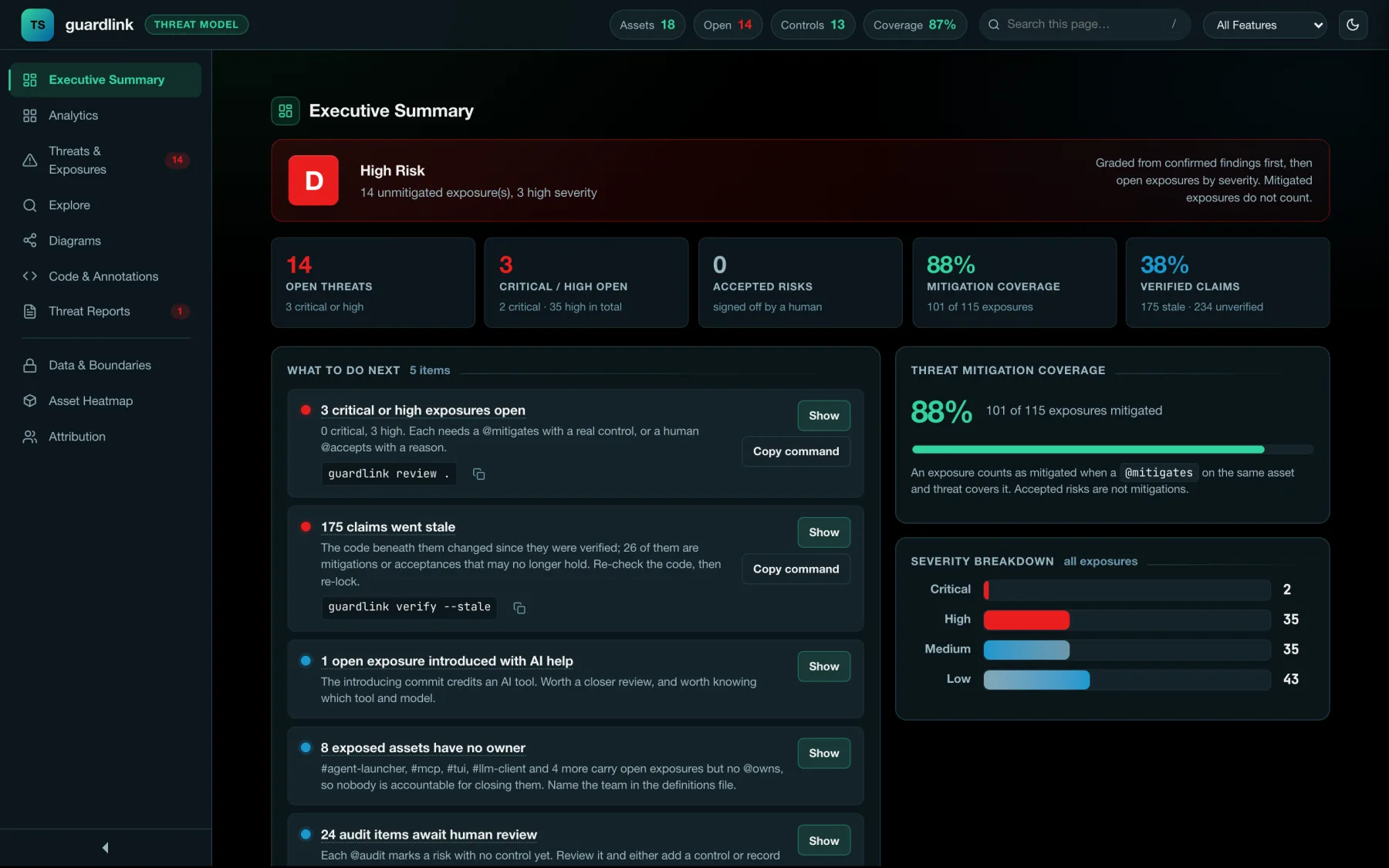Click the 14 badge beside Threats & Exposures
The image size is (1389, 868).
click(x=177, y=160)
